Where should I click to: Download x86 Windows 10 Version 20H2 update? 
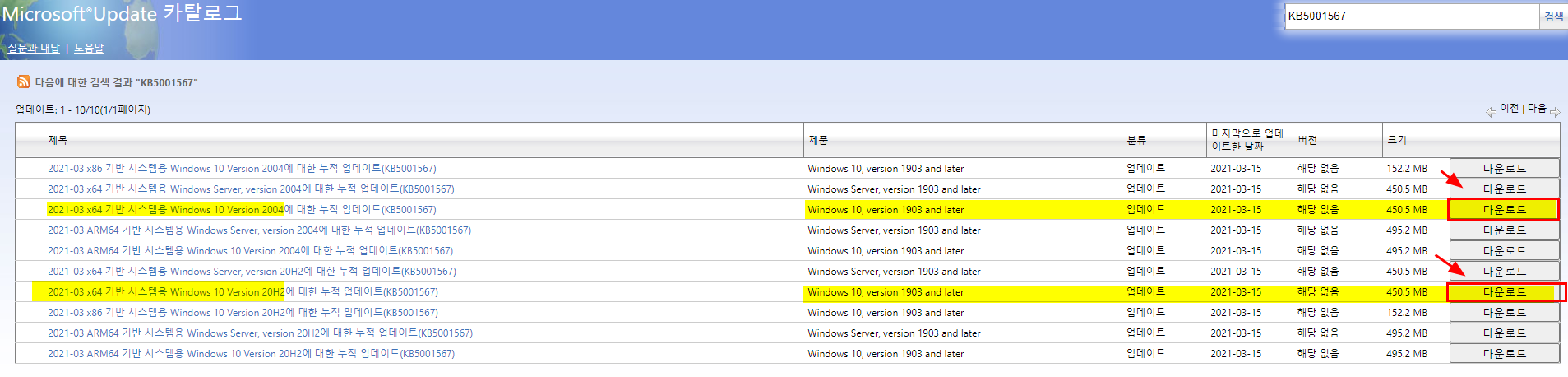coord(1504,312)
